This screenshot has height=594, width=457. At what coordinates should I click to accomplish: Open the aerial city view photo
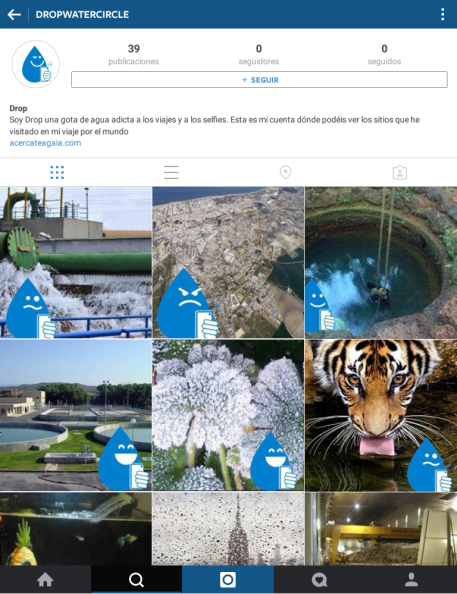pyautogui.click(x=228, y=263)
